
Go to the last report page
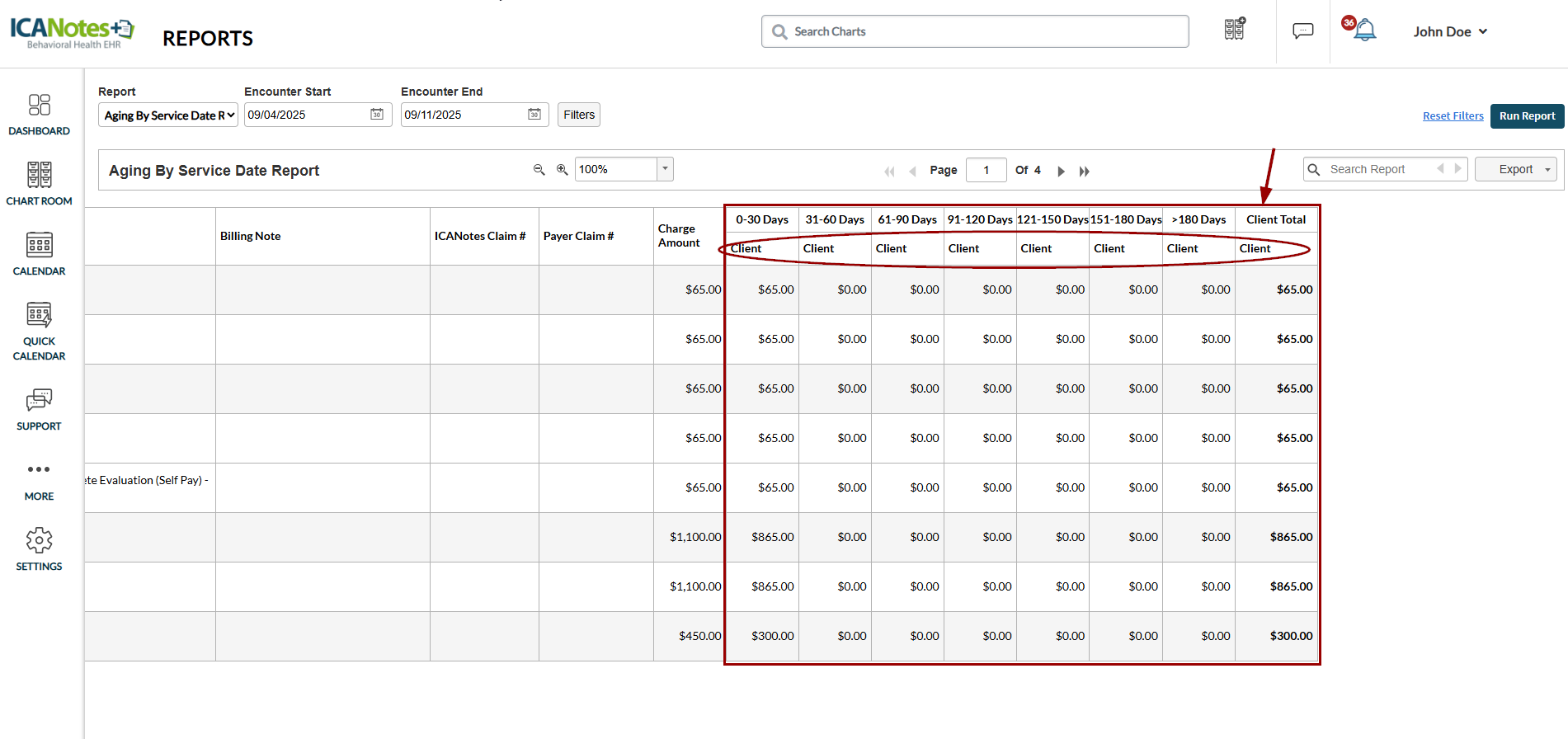1085,172
